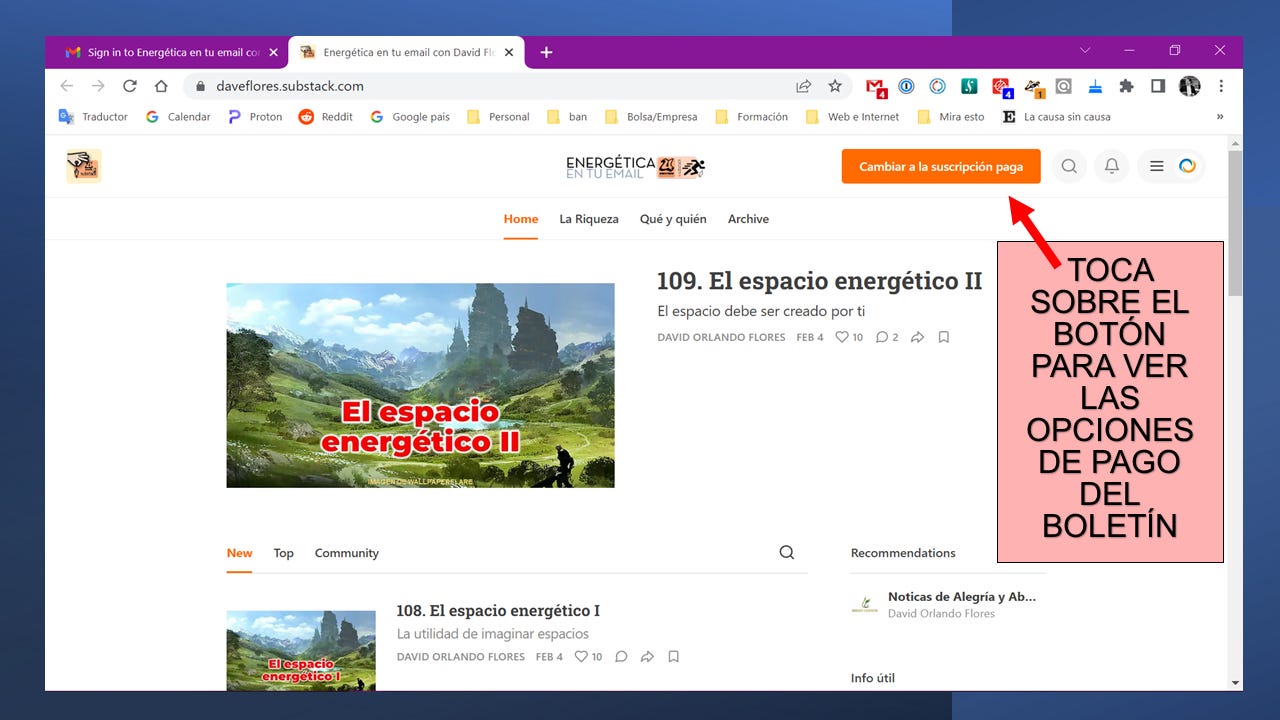Click the publication logo at top left
This screenshot has height=720, width=1280.
pyautogui.click(x=84, y=166)
